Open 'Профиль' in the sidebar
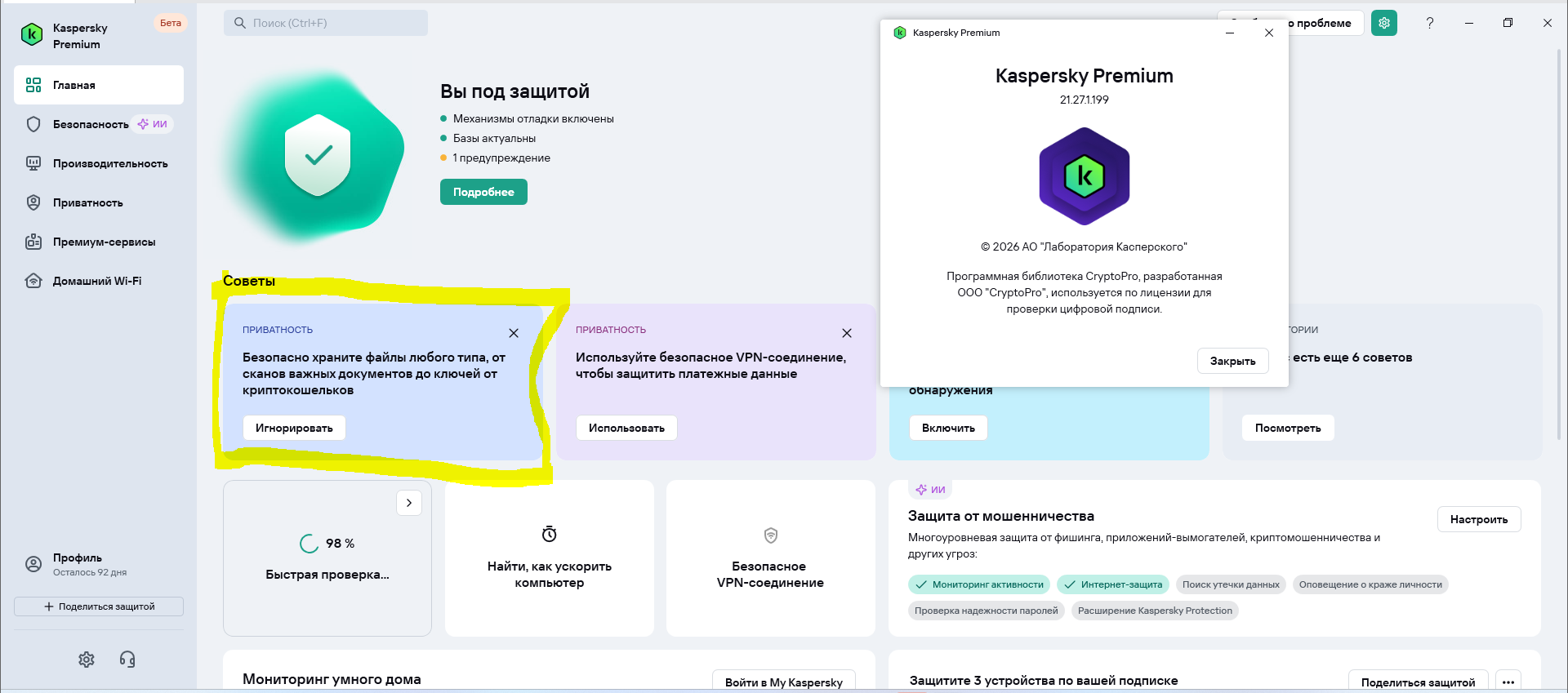This screenshot has width=1568, height=693. [x=99, y=564]
